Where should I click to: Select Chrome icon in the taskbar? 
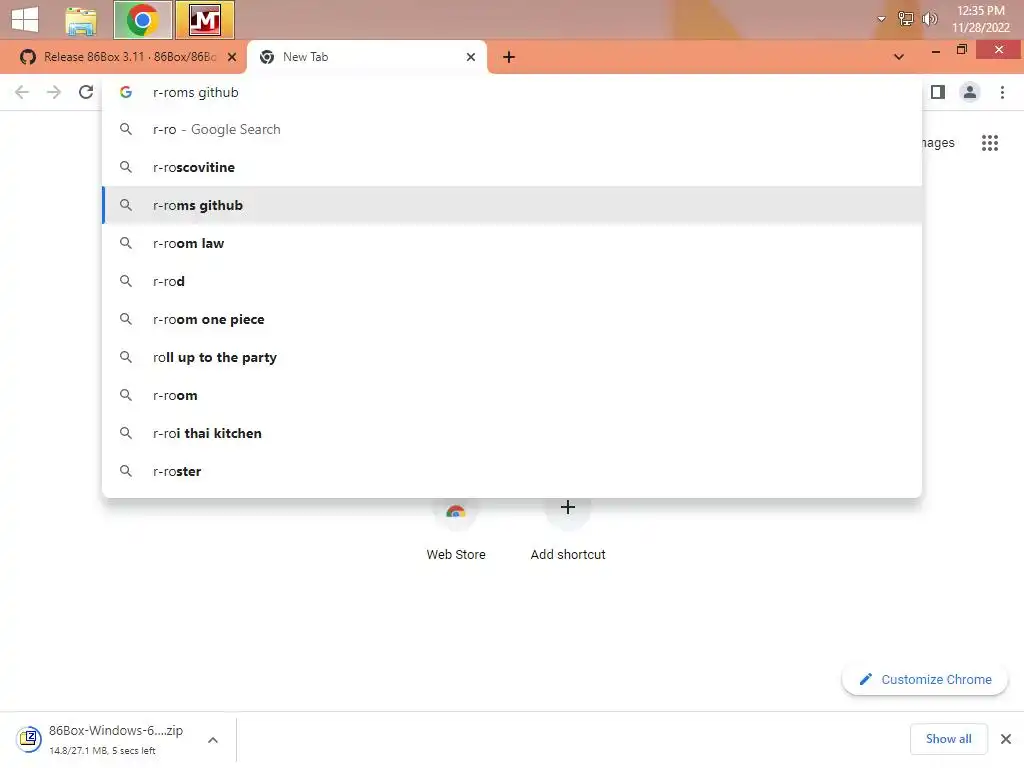point(143,20)
